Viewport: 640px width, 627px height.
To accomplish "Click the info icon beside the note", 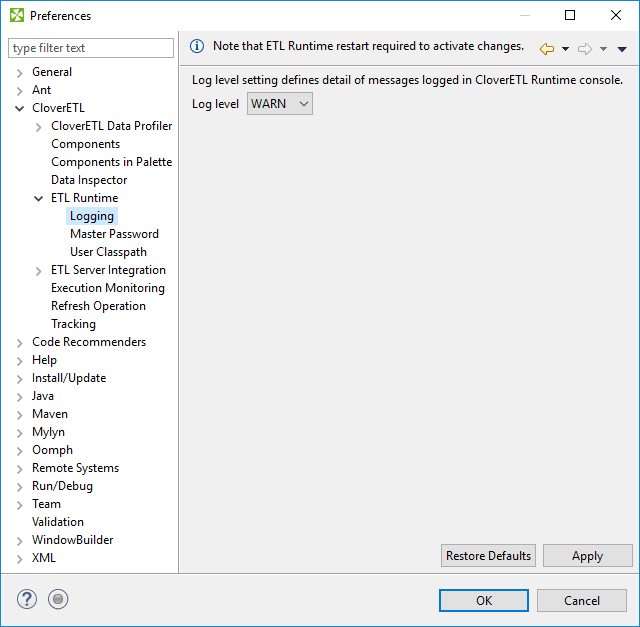I will 197,46.
